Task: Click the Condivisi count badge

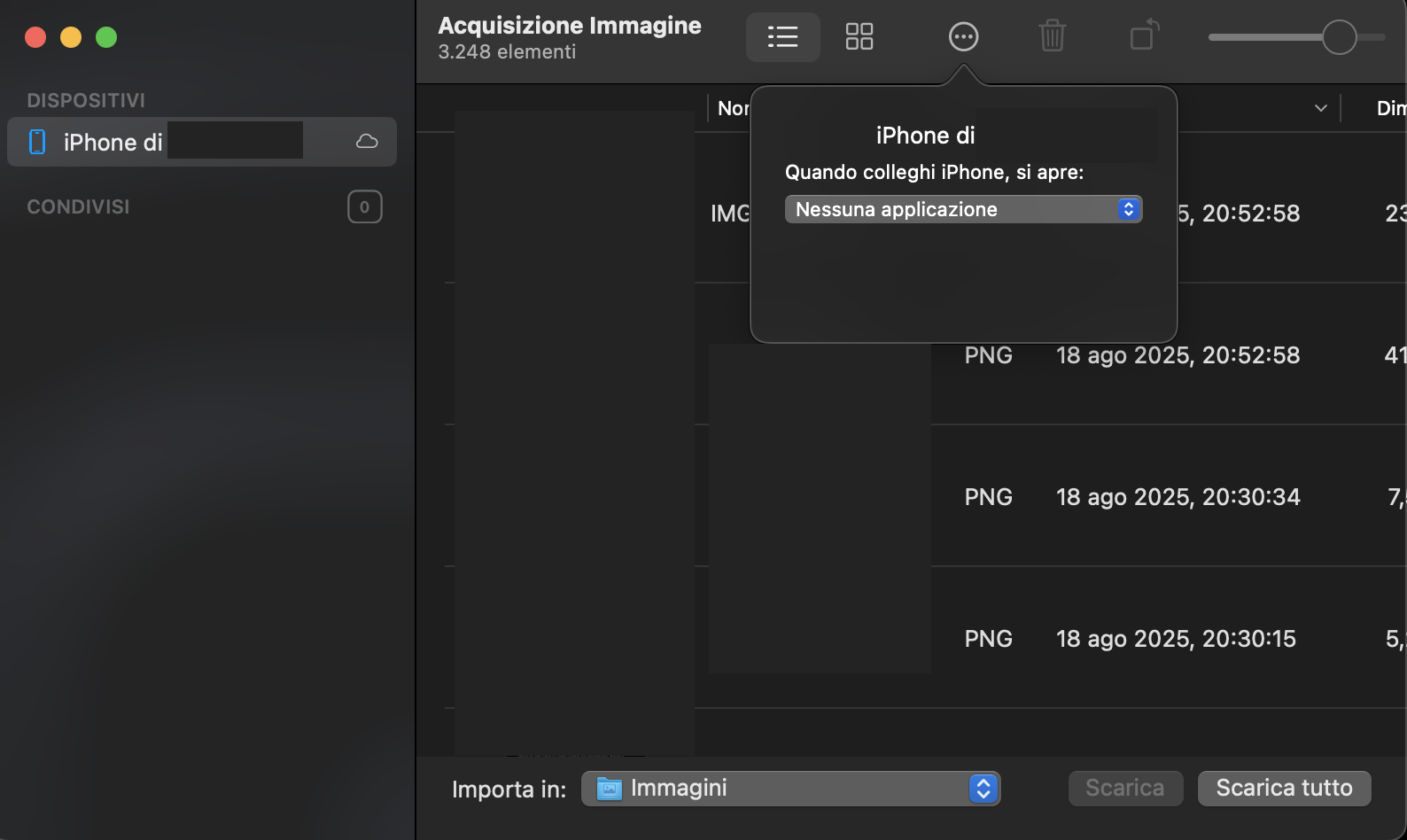Action: click(x=364, y=207)
